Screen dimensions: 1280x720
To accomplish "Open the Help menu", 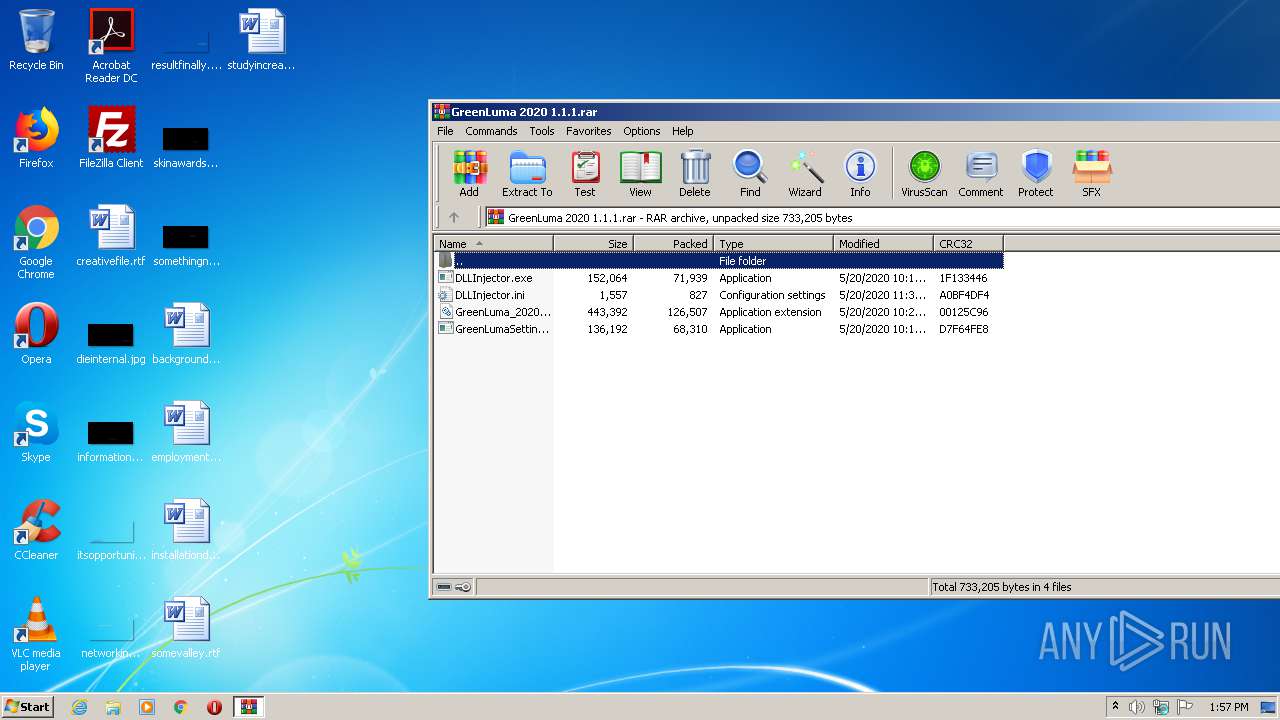I will 683,131.
